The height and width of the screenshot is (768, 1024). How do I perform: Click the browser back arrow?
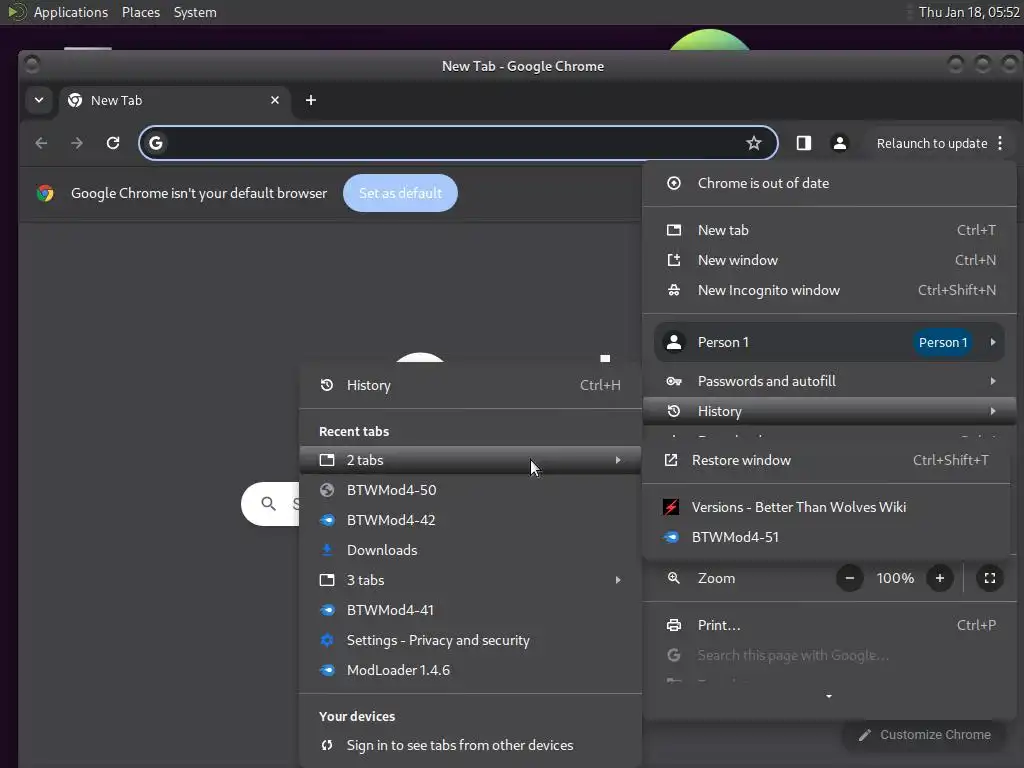41,143
